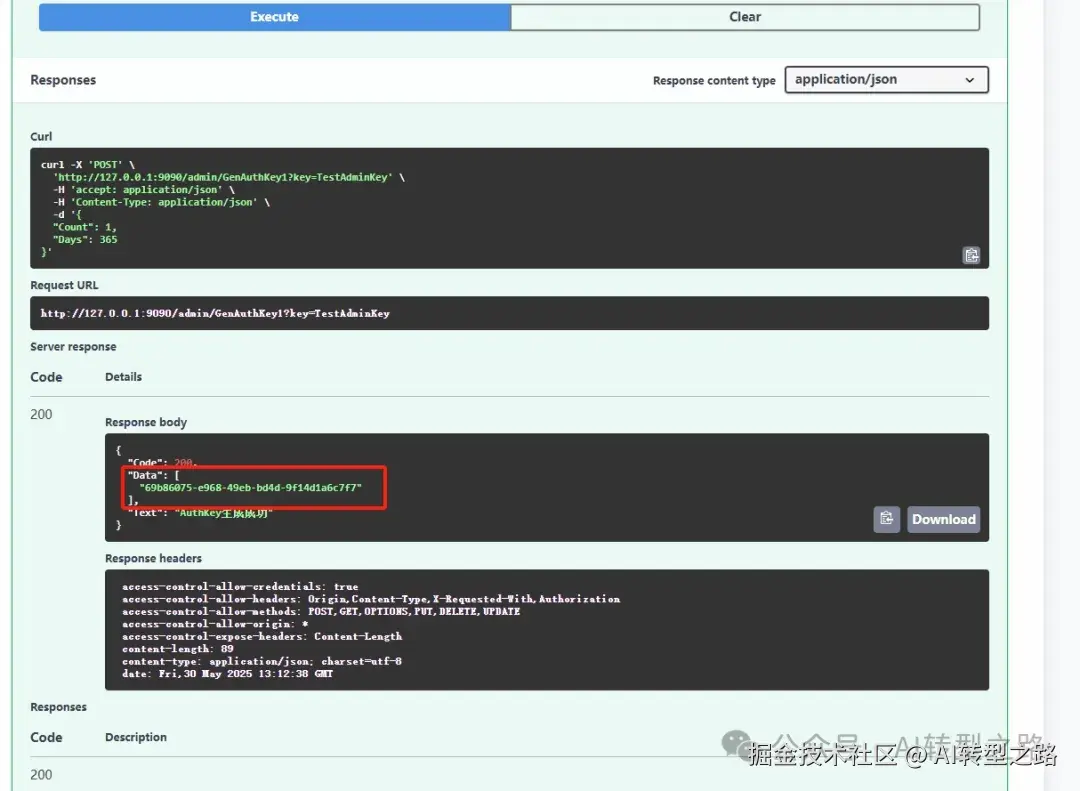Select the Request URL text box
The width and height of the screenshot is (1080, 791).
(509, 313)
